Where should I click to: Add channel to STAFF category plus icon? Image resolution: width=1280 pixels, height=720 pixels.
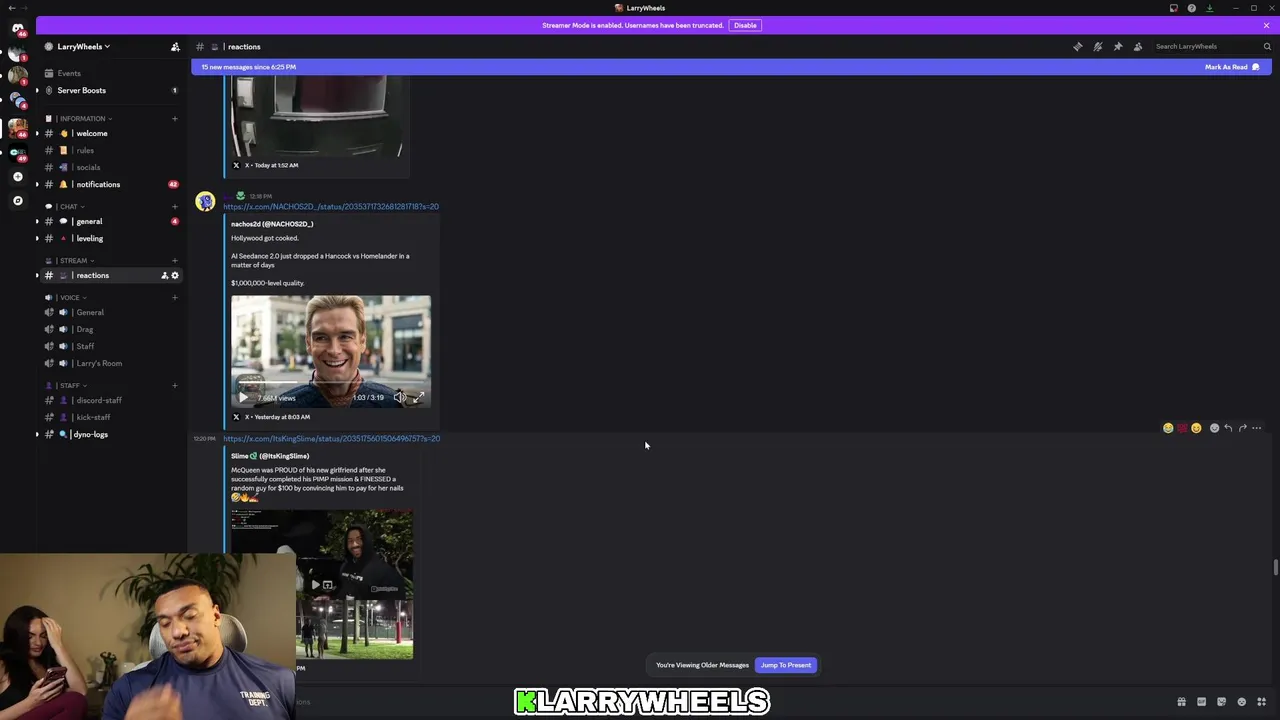point(174,385)
